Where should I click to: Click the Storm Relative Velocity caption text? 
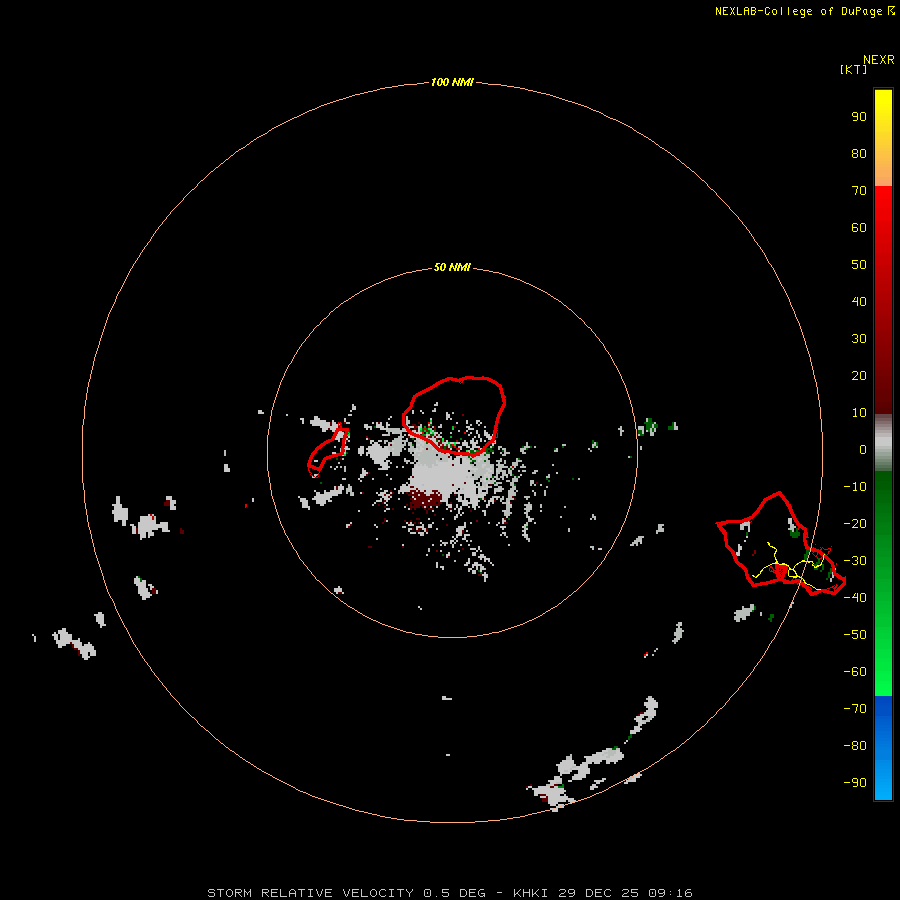coord(449,893)
